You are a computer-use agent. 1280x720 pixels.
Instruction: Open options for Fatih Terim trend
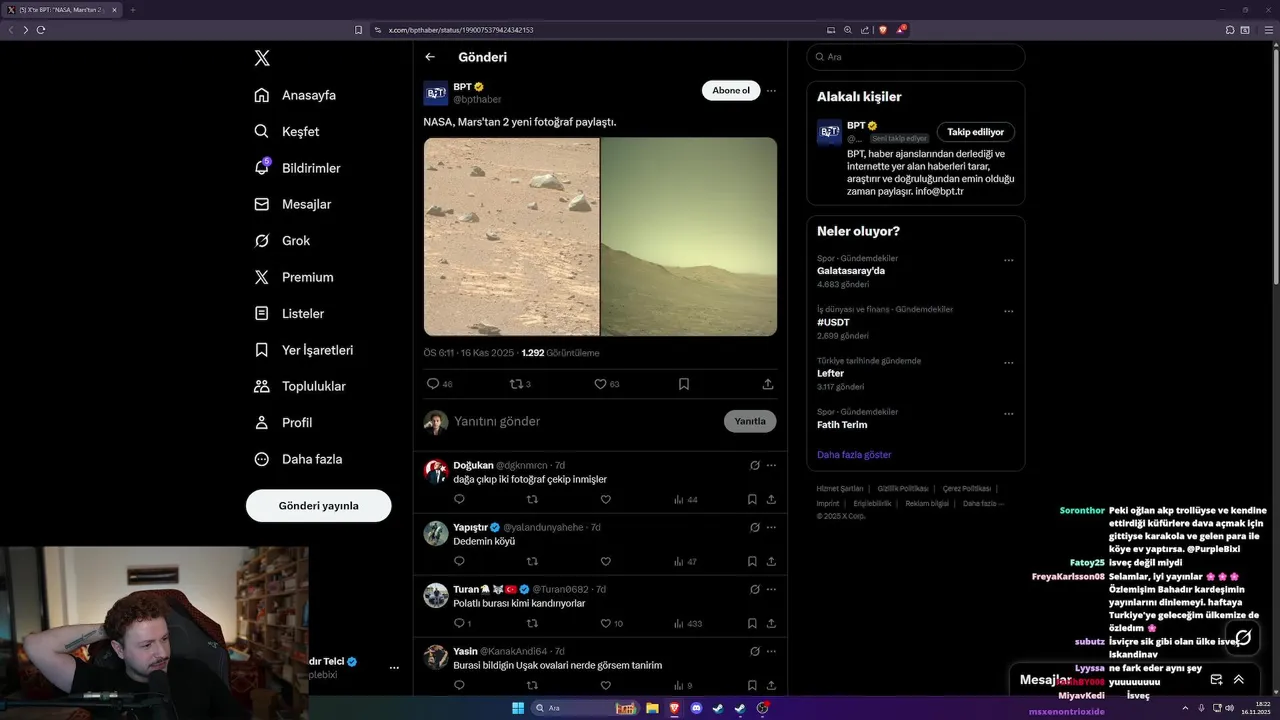tap(1008, 413)
